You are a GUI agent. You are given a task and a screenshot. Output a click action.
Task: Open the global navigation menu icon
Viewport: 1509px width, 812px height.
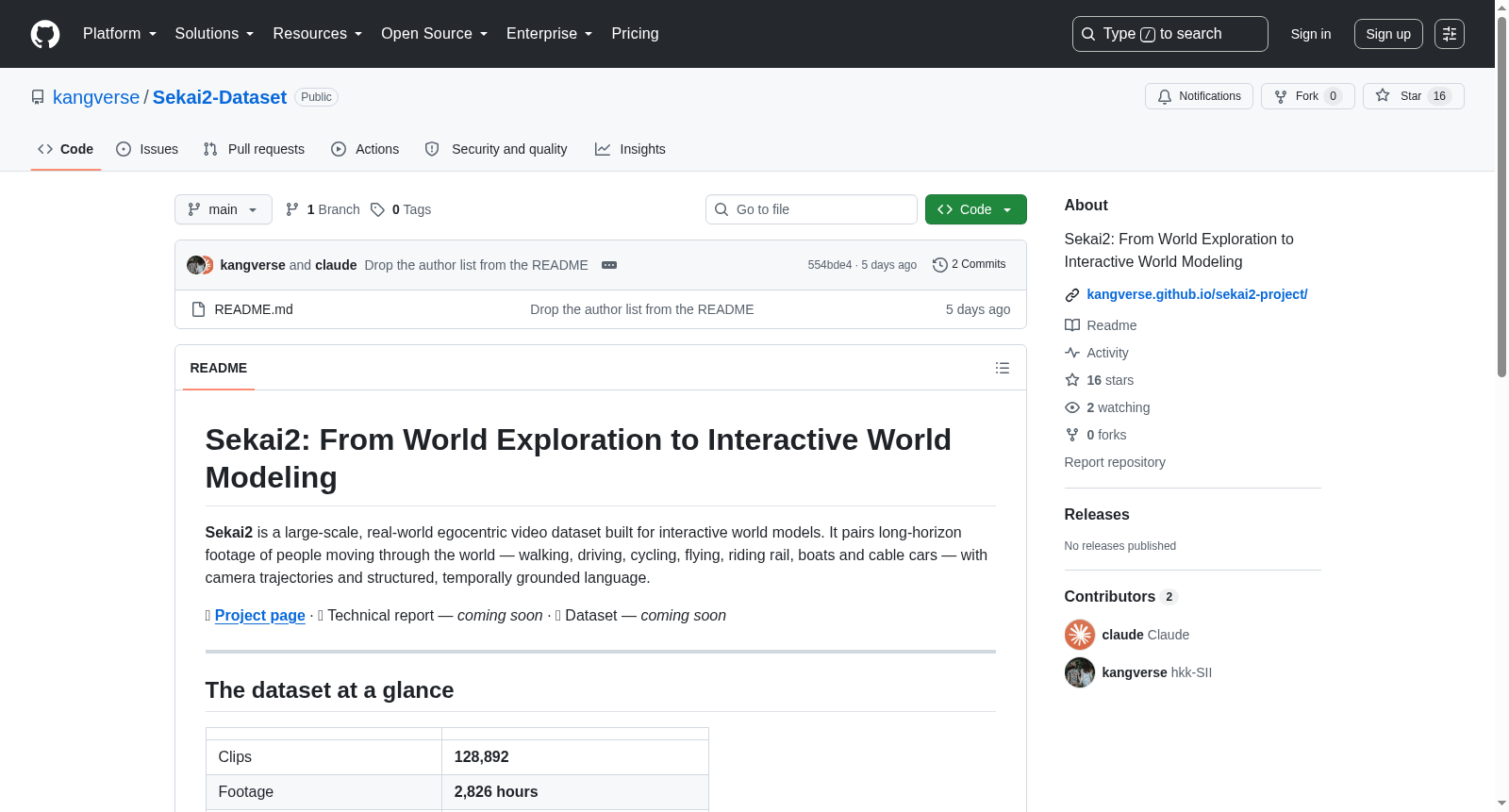pyautogui.click(x=1450, y=34)
